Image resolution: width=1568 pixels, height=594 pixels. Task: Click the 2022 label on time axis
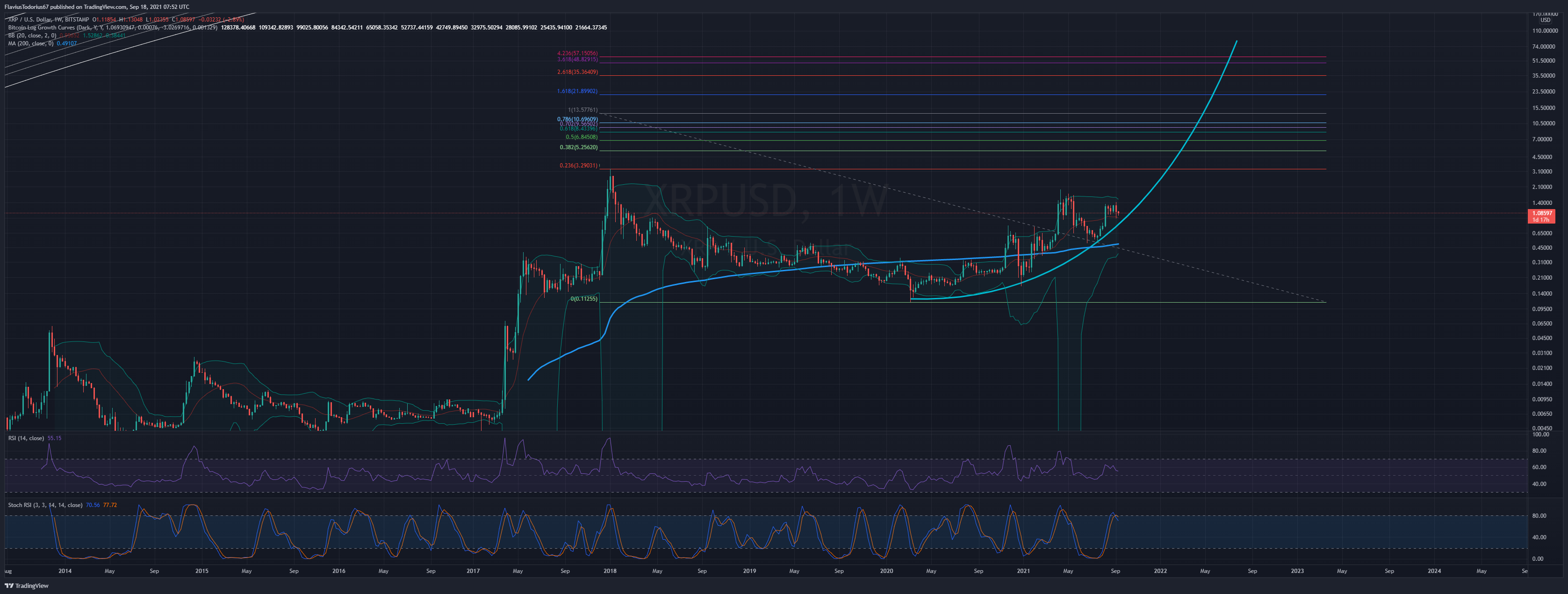[x=1160, y=572]
